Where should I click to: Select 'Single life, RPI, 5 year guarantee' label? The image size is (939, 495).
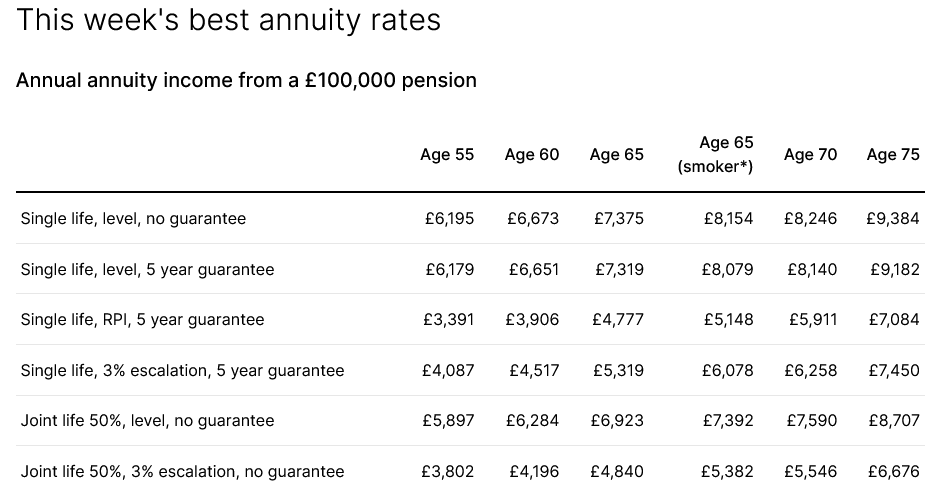pyautogui.click(x=142, y=320)
